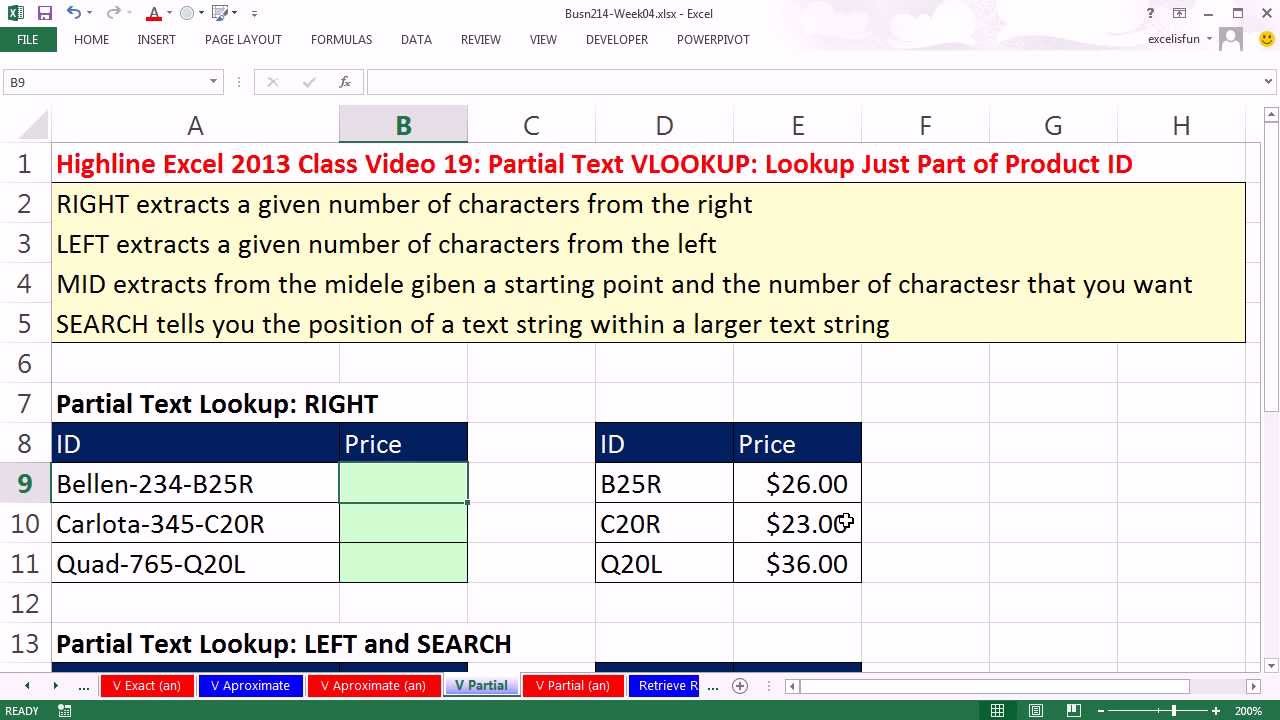Open the PAGE LAYOUT ribbon tab
The height and width of the screenshot is (720, 1280).
pos(243,40)
